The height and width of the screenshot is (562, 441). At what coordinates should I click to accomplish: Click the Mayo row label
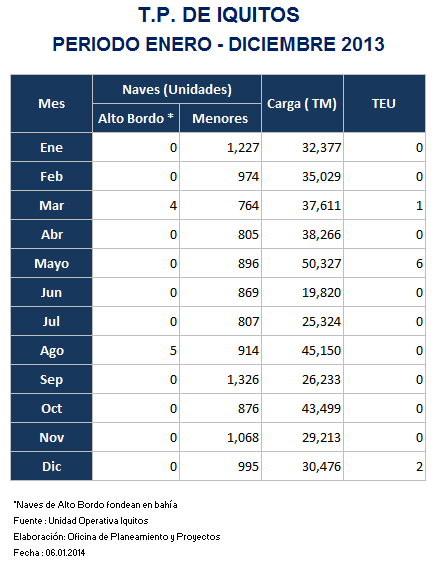tap(52, 263)
